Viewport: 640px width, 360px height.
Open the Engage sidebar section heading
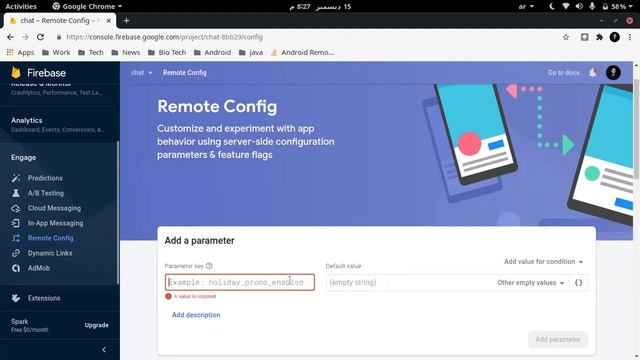[x=23, y=158]
